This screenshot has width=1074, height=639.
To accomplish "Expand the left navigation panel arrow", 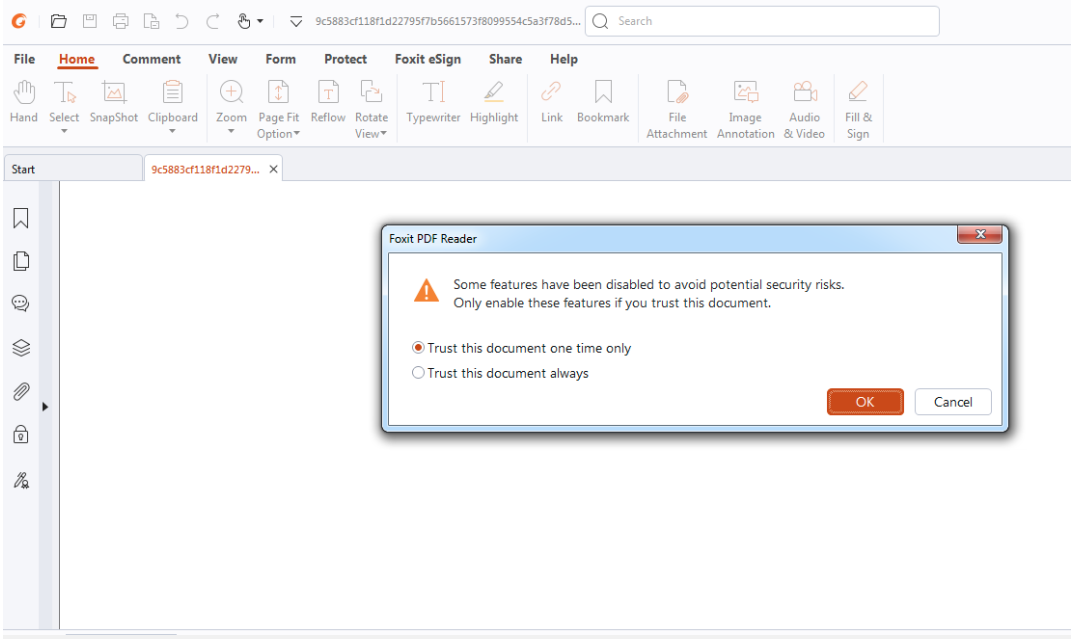I will pyautogui.click(x=45, y=407).
